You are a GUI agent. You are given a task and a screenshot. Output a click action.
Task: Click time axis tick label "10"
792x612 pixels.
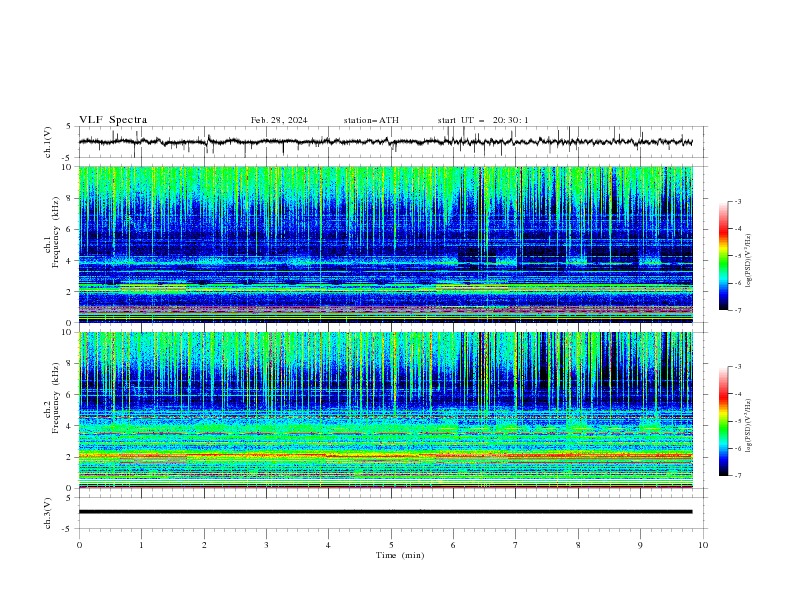703,545
